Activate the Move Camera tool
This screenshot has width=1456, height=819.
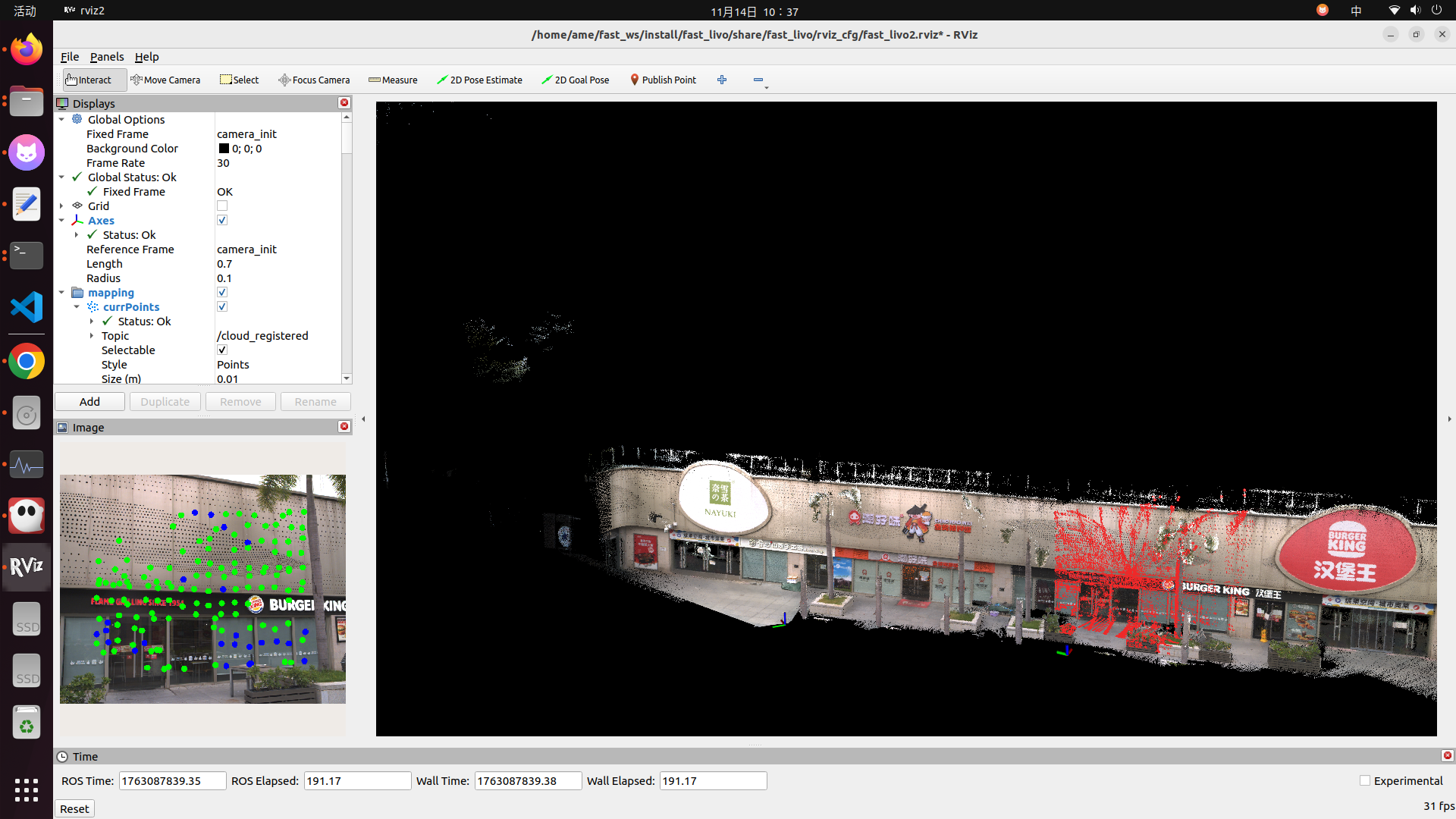pyautogui.click(x=165, y=80)
